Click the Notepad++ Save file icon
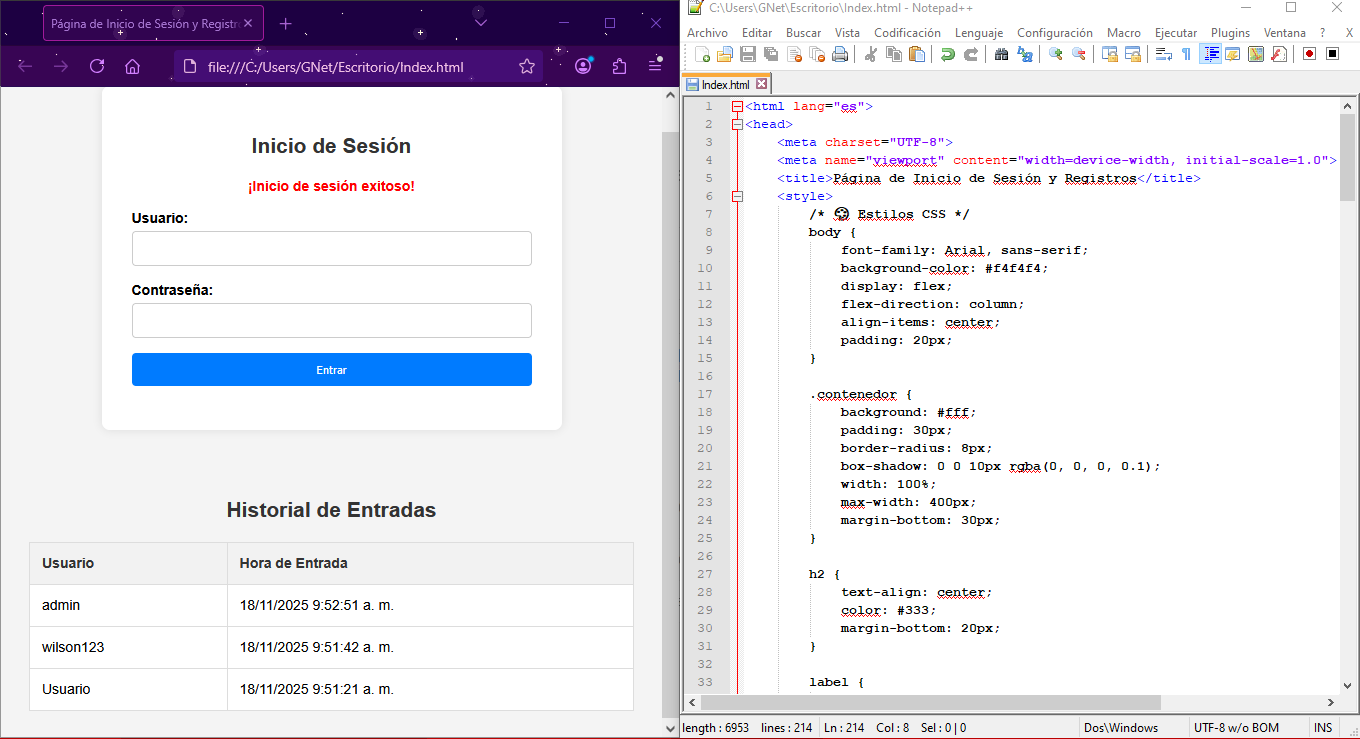 748,54
